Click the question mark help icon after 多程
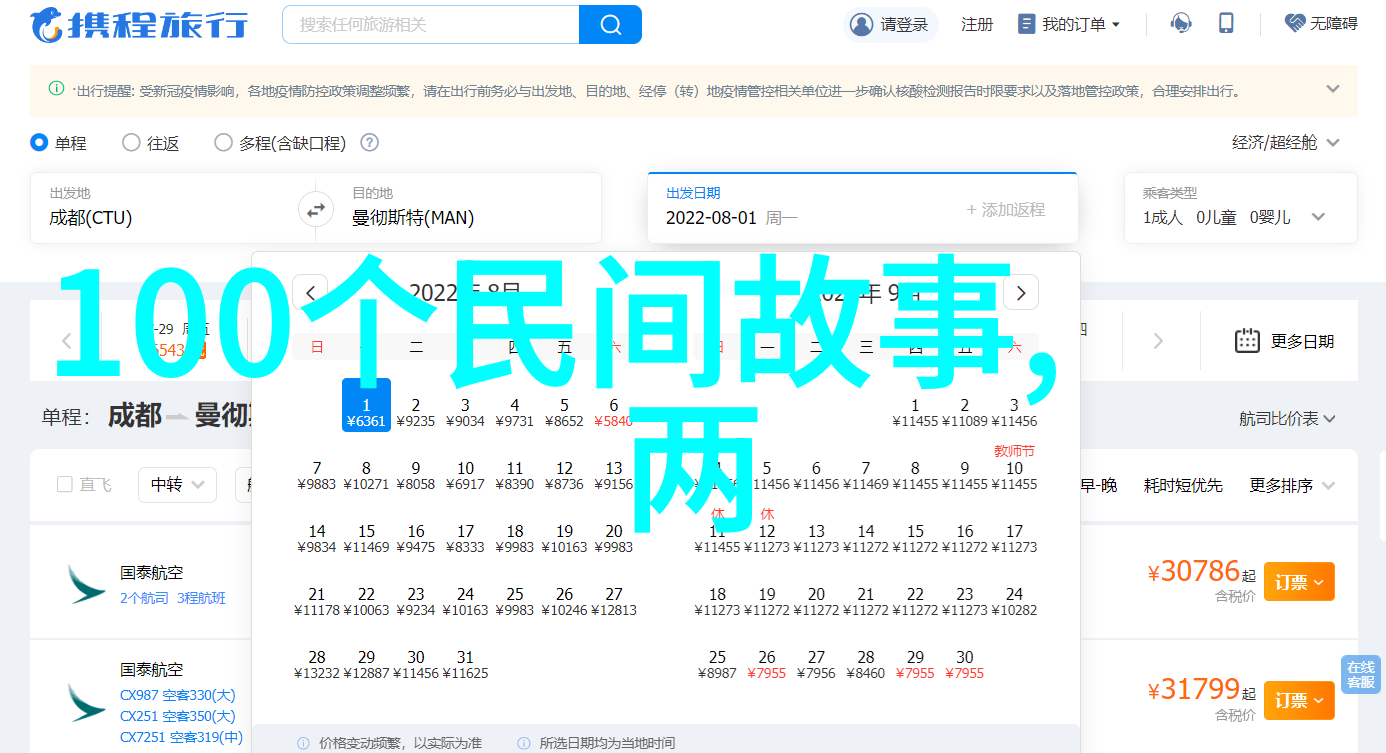The width and height of the screenshot is (1386, 753). click(x=369, y=143)
